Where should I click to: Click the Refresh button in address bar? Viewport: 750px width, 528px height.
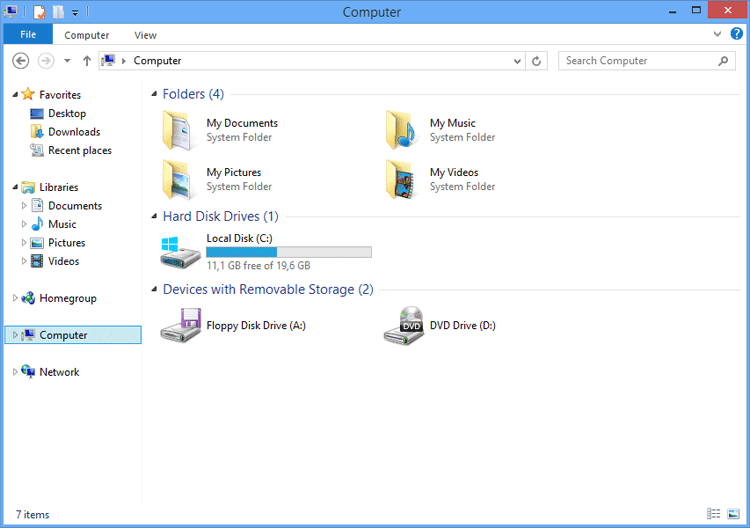537,61
